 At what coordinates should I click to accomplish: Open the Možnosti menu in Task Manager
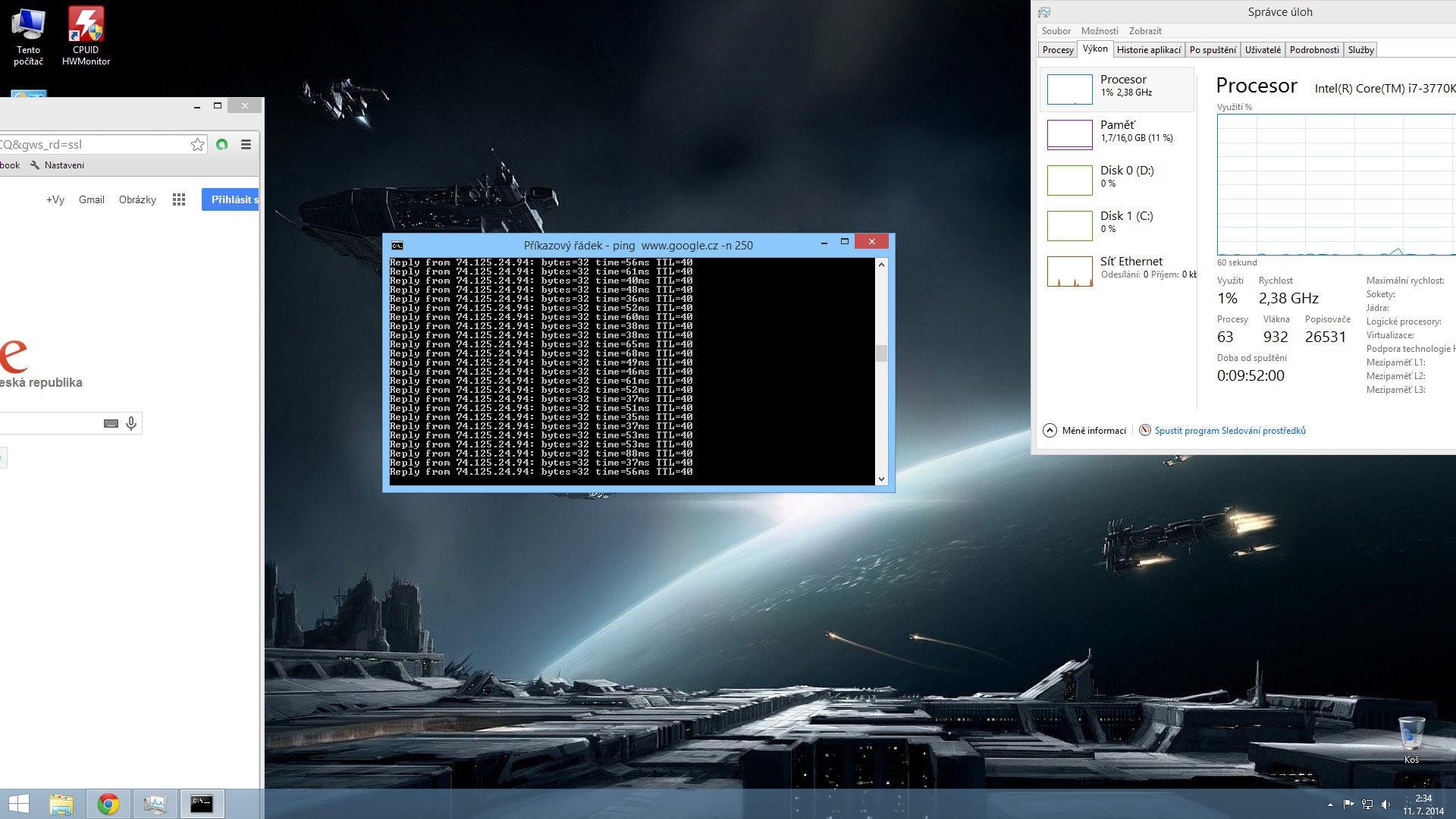1099,31
